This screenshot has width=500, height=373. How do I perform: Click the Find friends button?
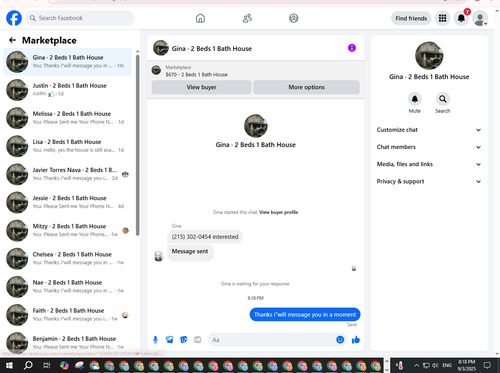pos(411,18)
